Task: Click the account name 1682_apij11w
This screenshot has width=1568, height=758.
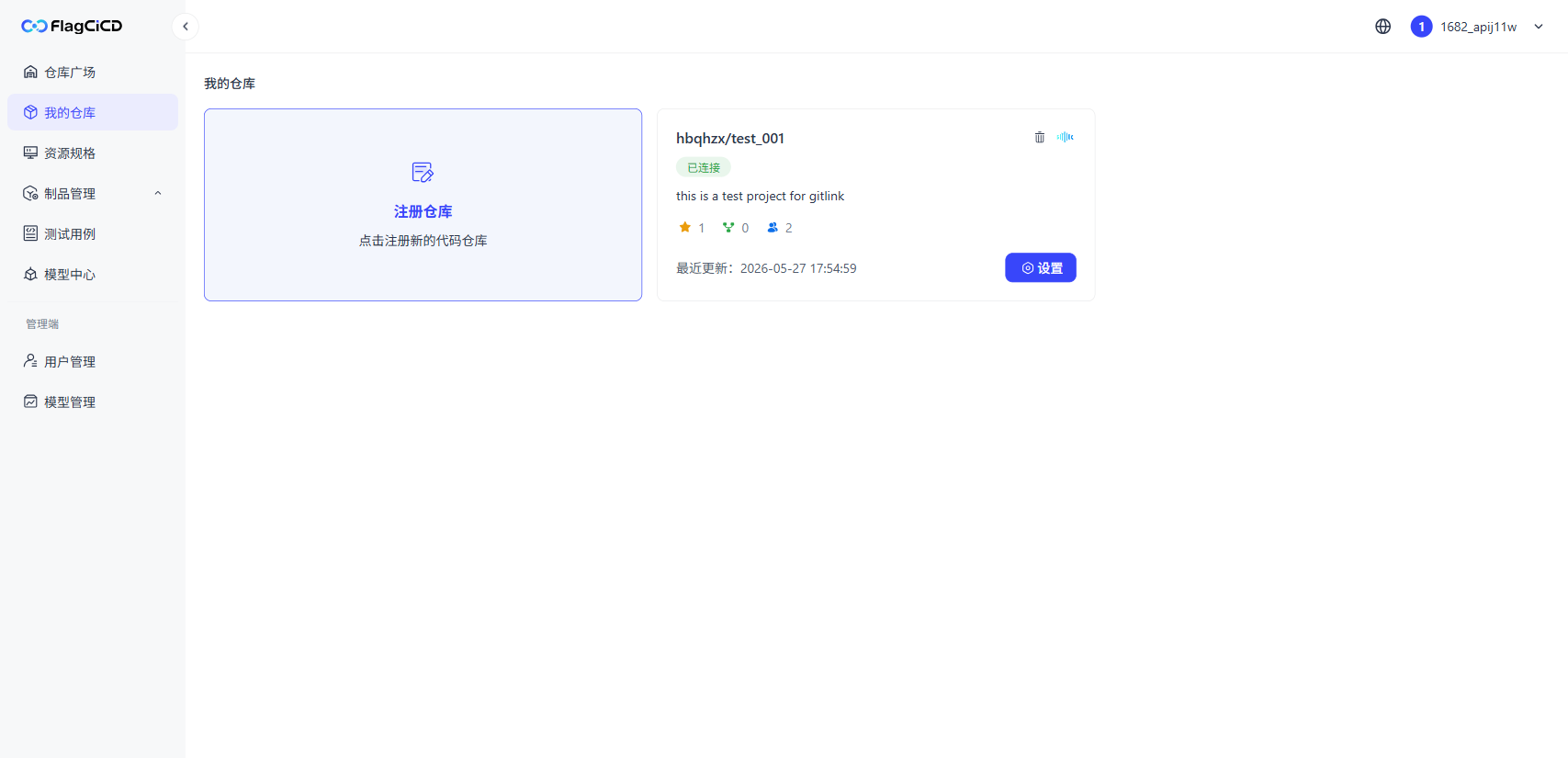Action: (1478, 27)
